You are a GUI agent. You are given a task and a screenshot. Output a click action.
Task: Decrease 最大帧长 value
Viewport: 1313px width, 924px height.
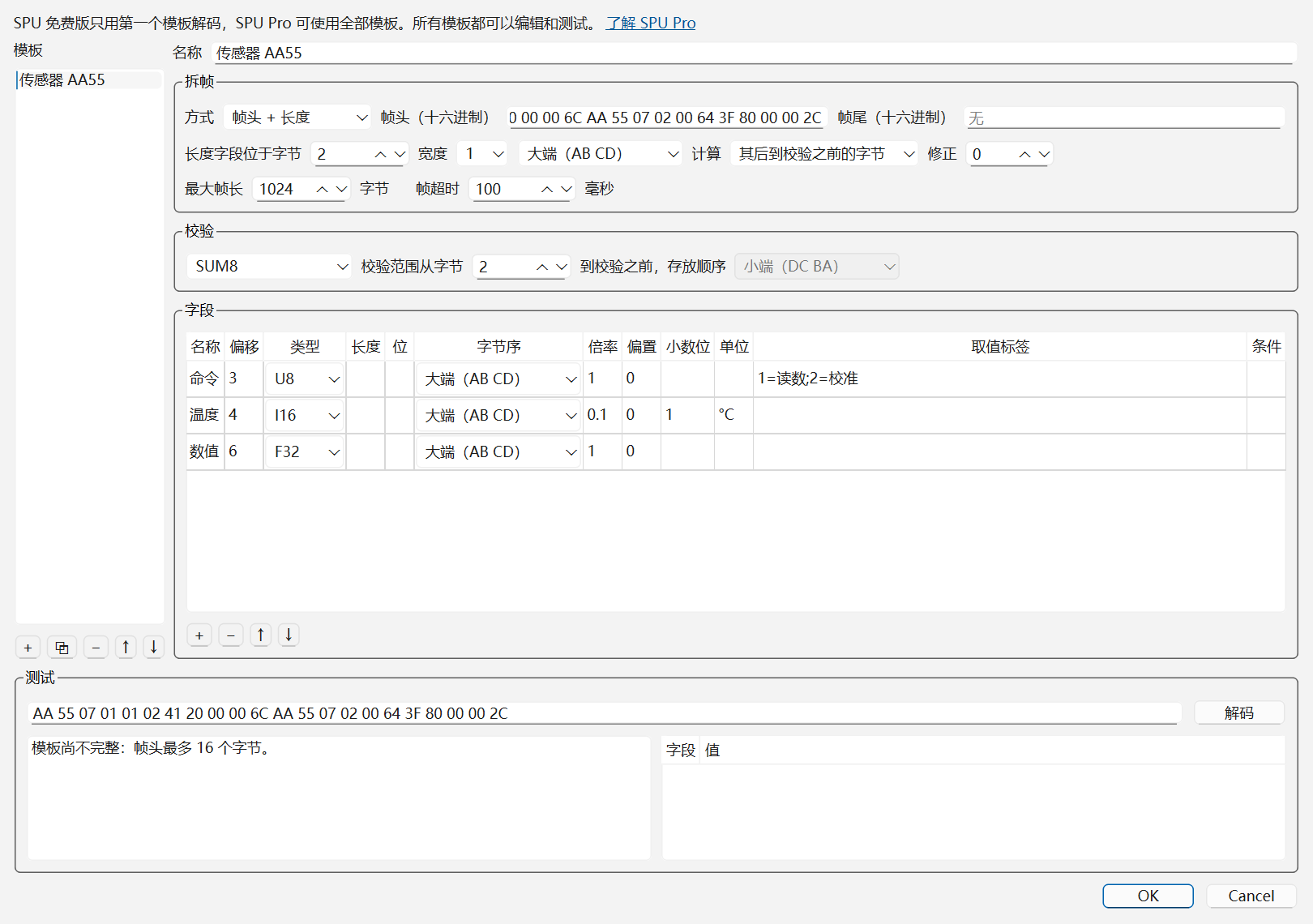(341, 189)
